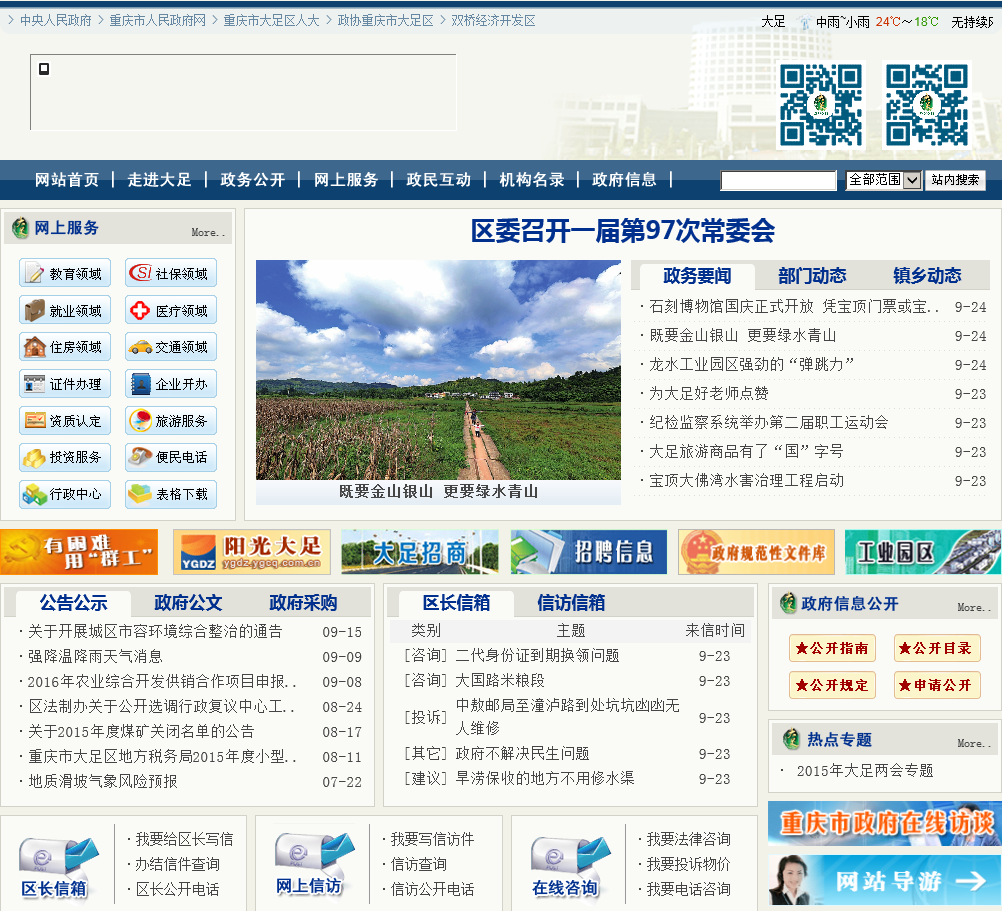Switch to the 政府公文 tab
The image size is (1002, 911).
tap(188, 602)
